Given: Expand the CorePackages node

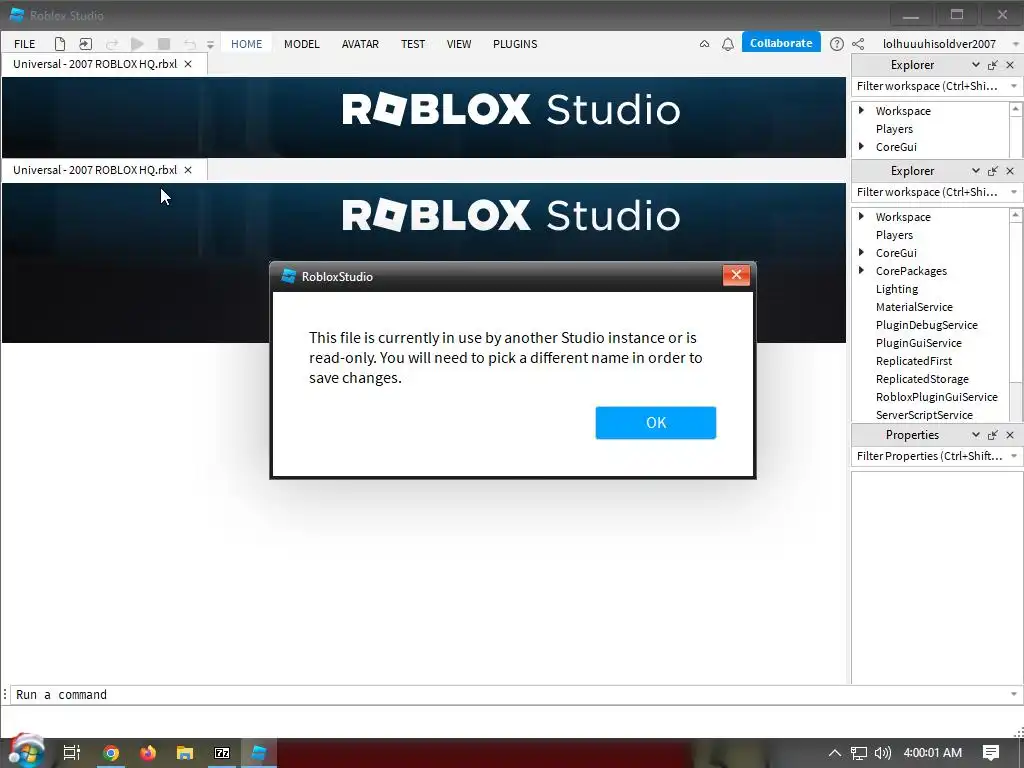Looking at the screenshot, I should coord(861,270).
